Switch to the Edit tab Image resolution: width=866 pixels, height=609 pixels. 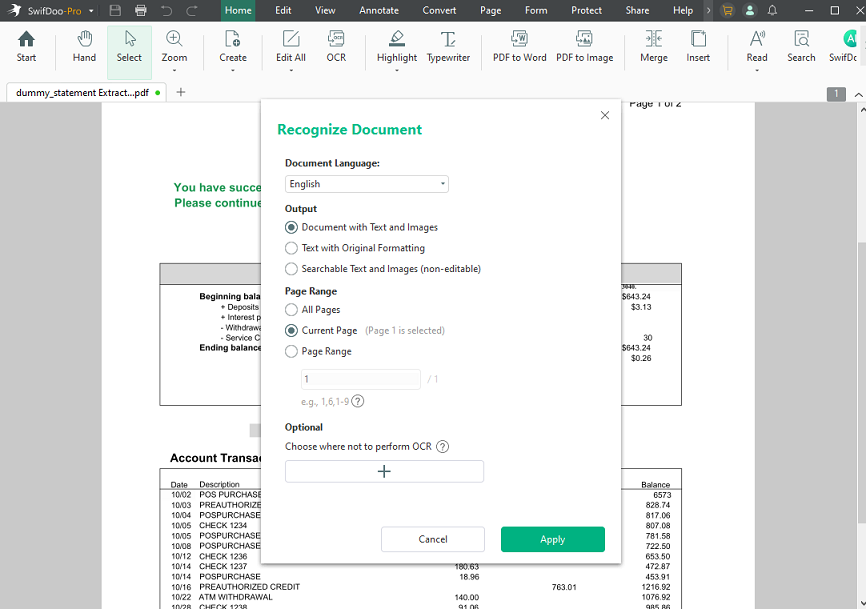coord(283,10)
